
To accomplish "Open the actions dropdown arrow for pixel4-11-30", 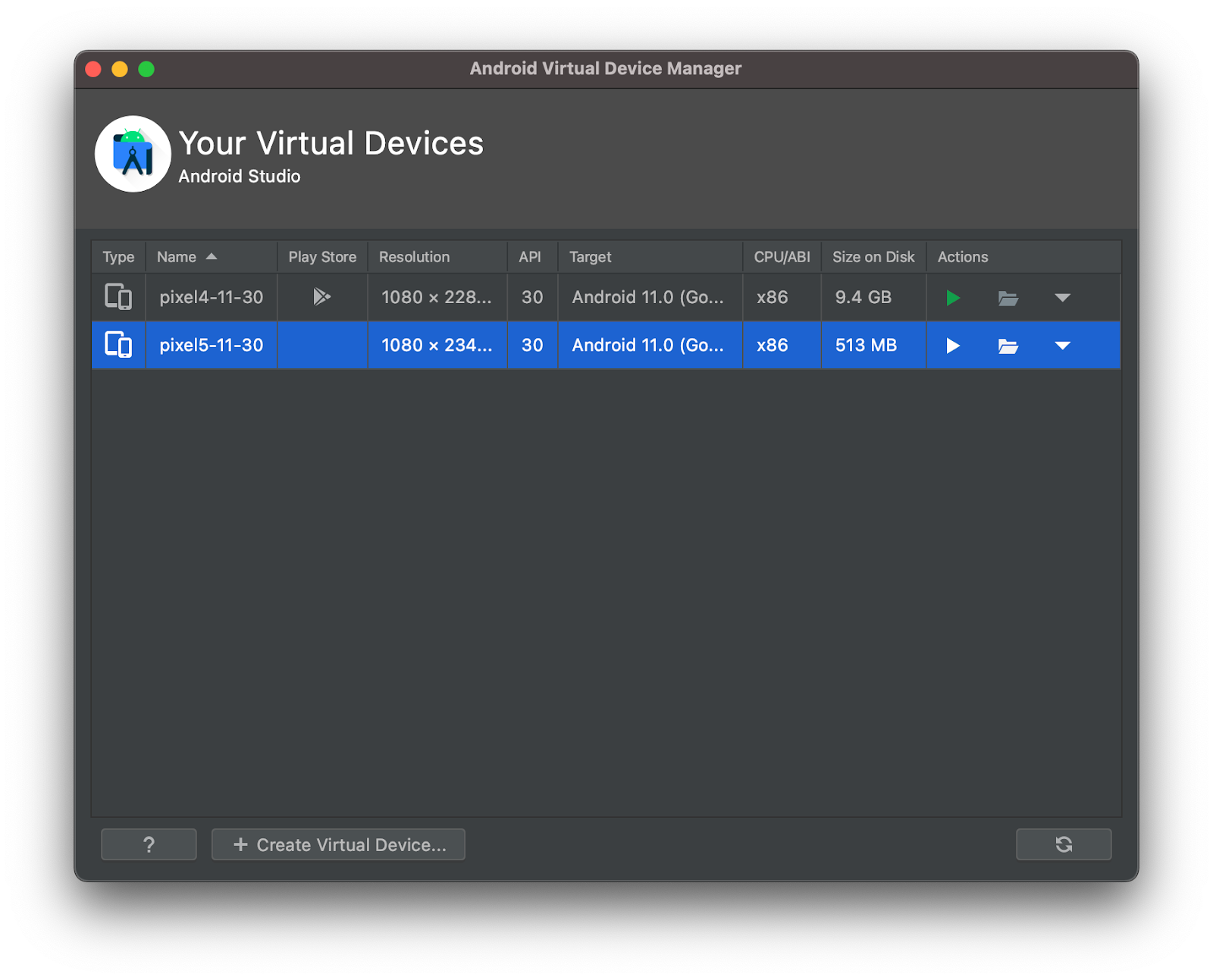I will (x=1062, y=298).
